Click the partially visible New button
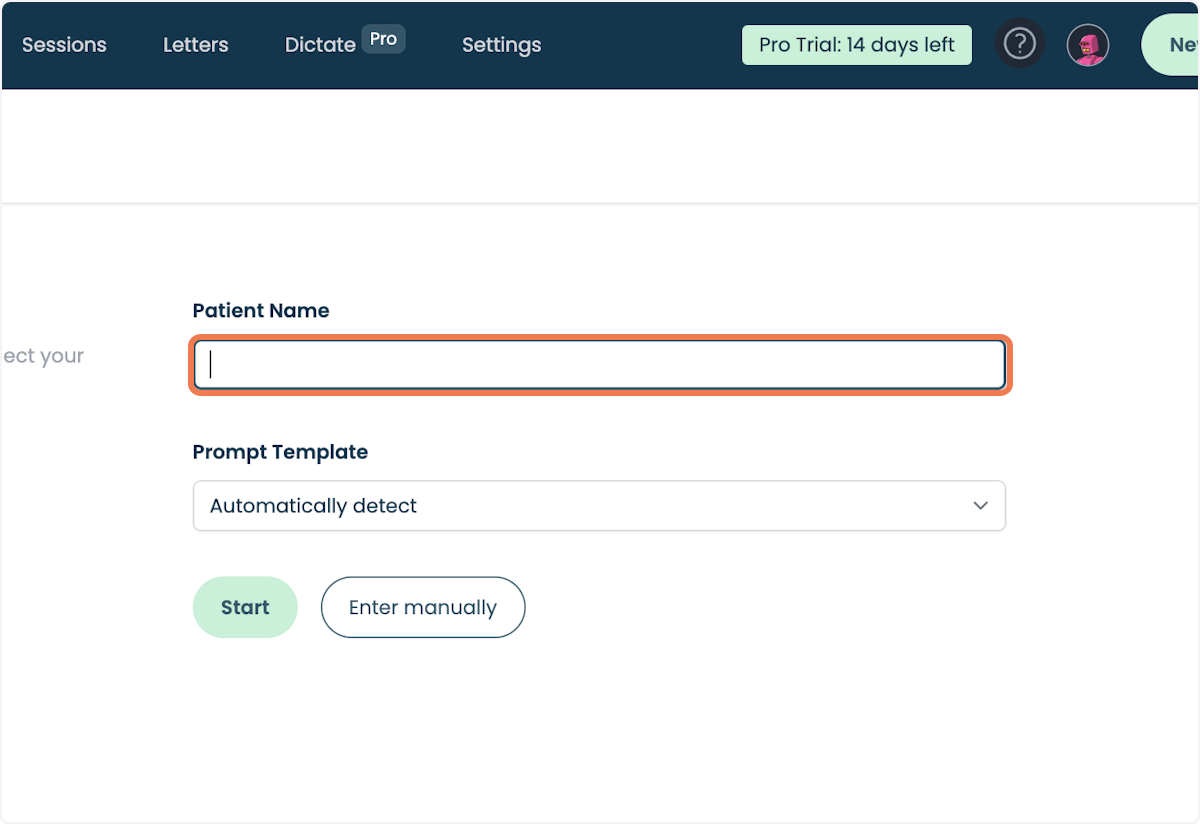The height and width of the screenshot is (824, 1200). click(1171, 45)
